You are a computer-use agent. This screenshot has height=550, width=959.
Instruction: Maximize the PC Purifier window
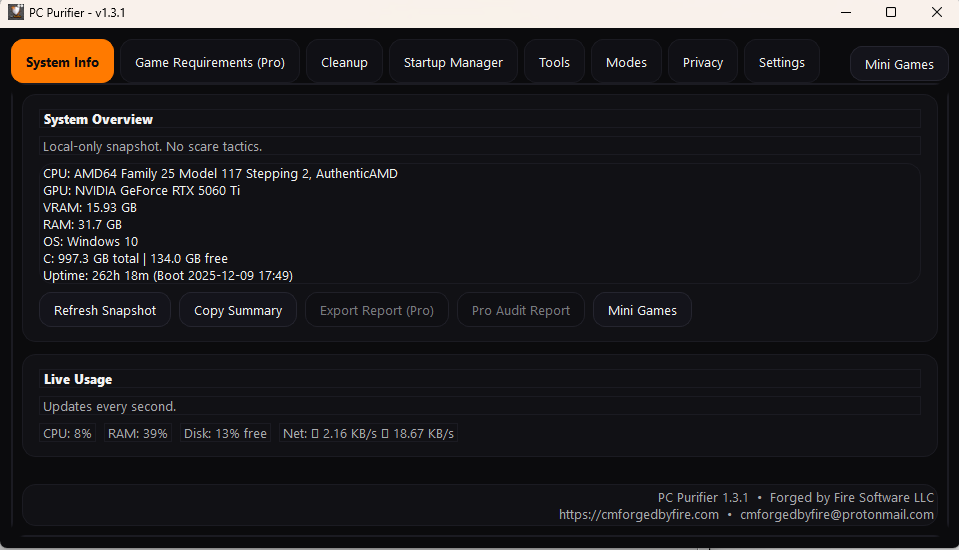tap(891, 12)
